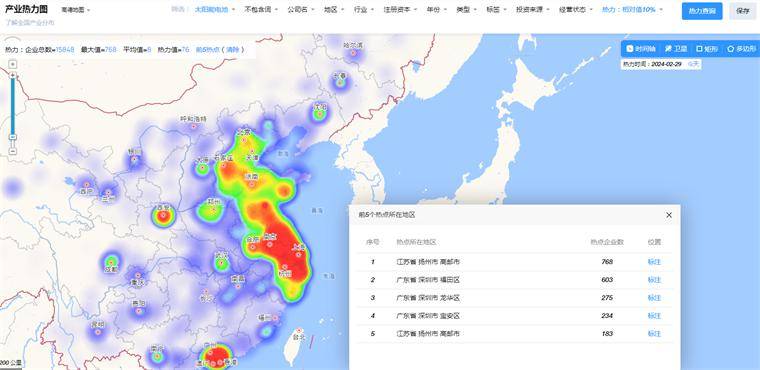Viewport: 760px width, 370px height.
Task: Click the 福州 city marker
Action: (275, 319)
